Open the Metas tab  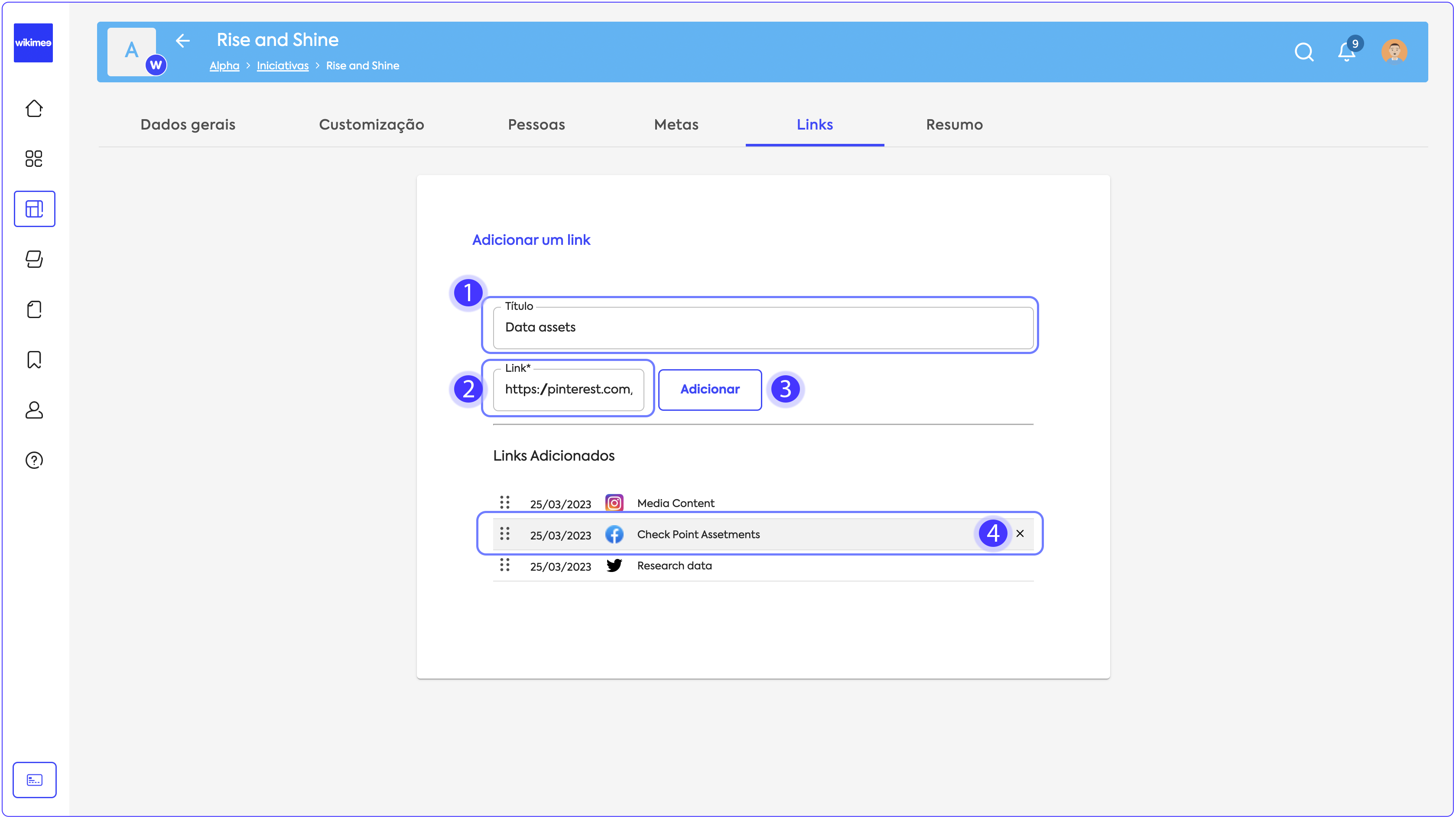pyautogui.click(x=676, y=124)
